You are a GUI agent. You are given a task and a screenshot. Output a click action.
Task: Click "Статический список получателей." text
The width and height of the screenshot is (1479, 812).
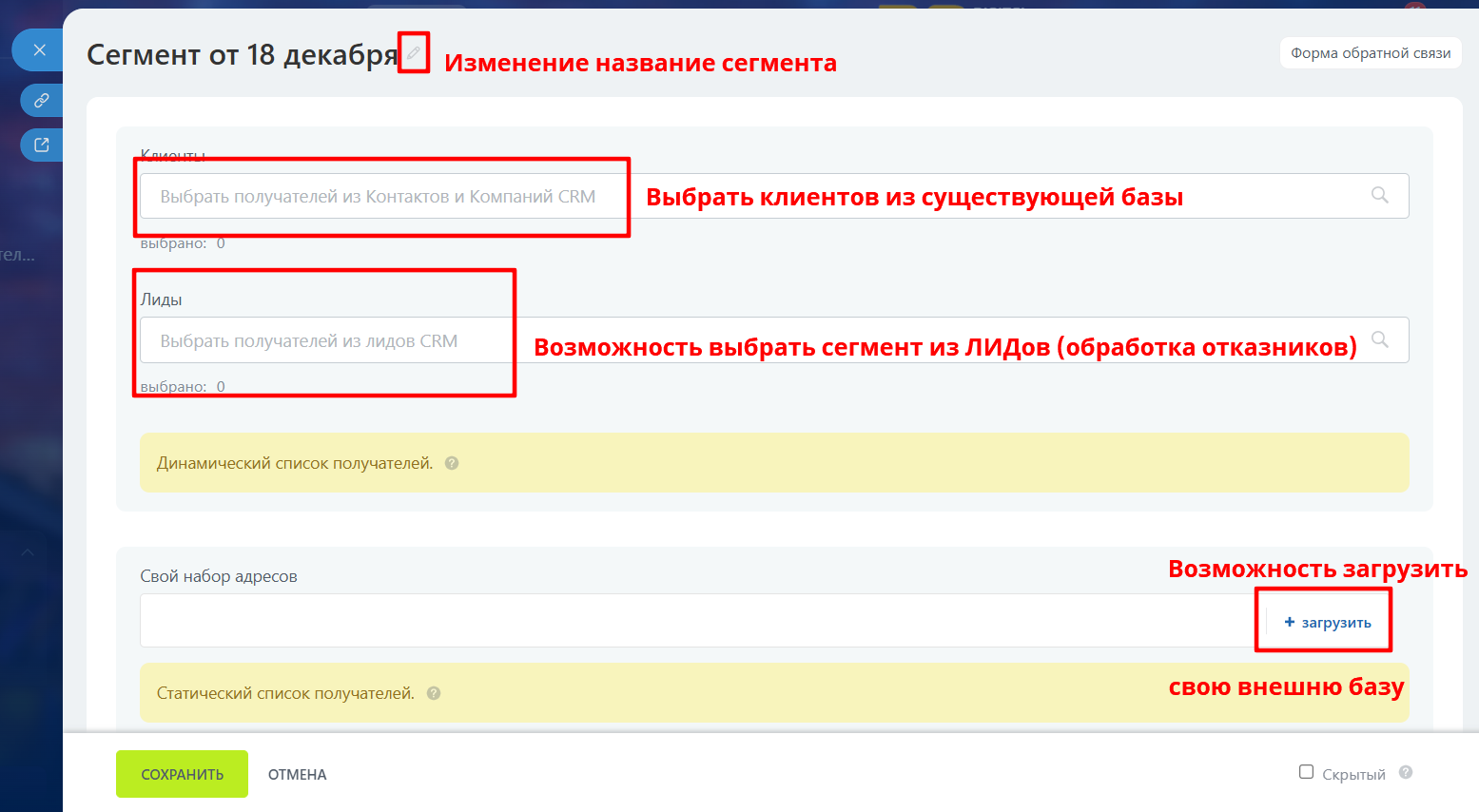tap(285, 693)
